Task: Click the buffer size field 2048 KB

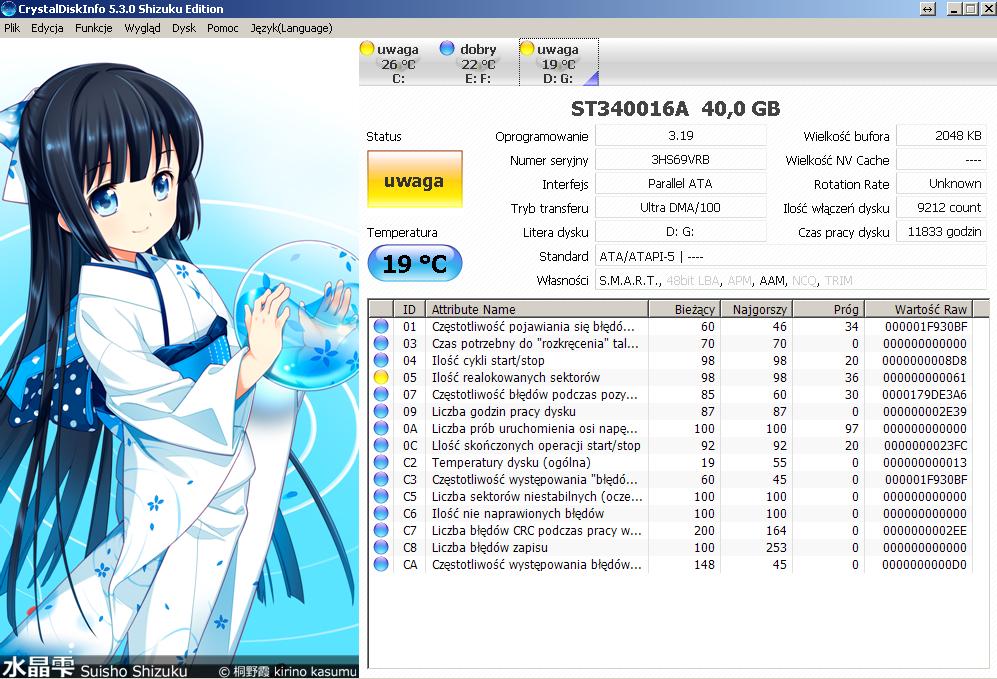Action: (941, 135)
